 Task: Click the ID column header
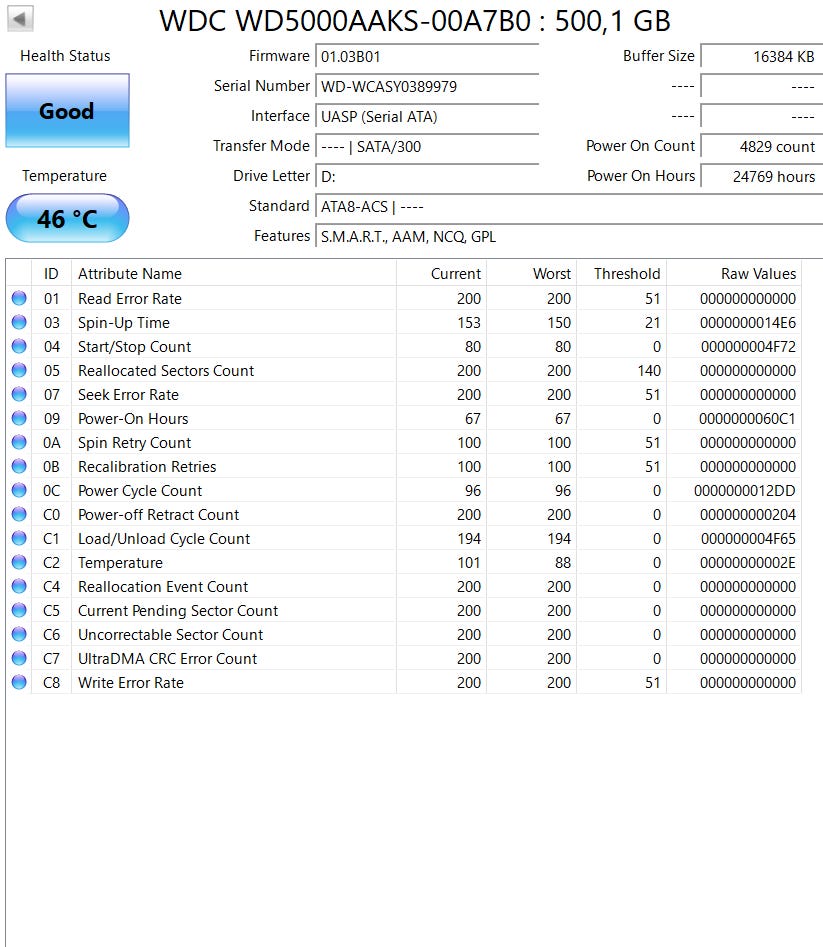tap(51, 274)
